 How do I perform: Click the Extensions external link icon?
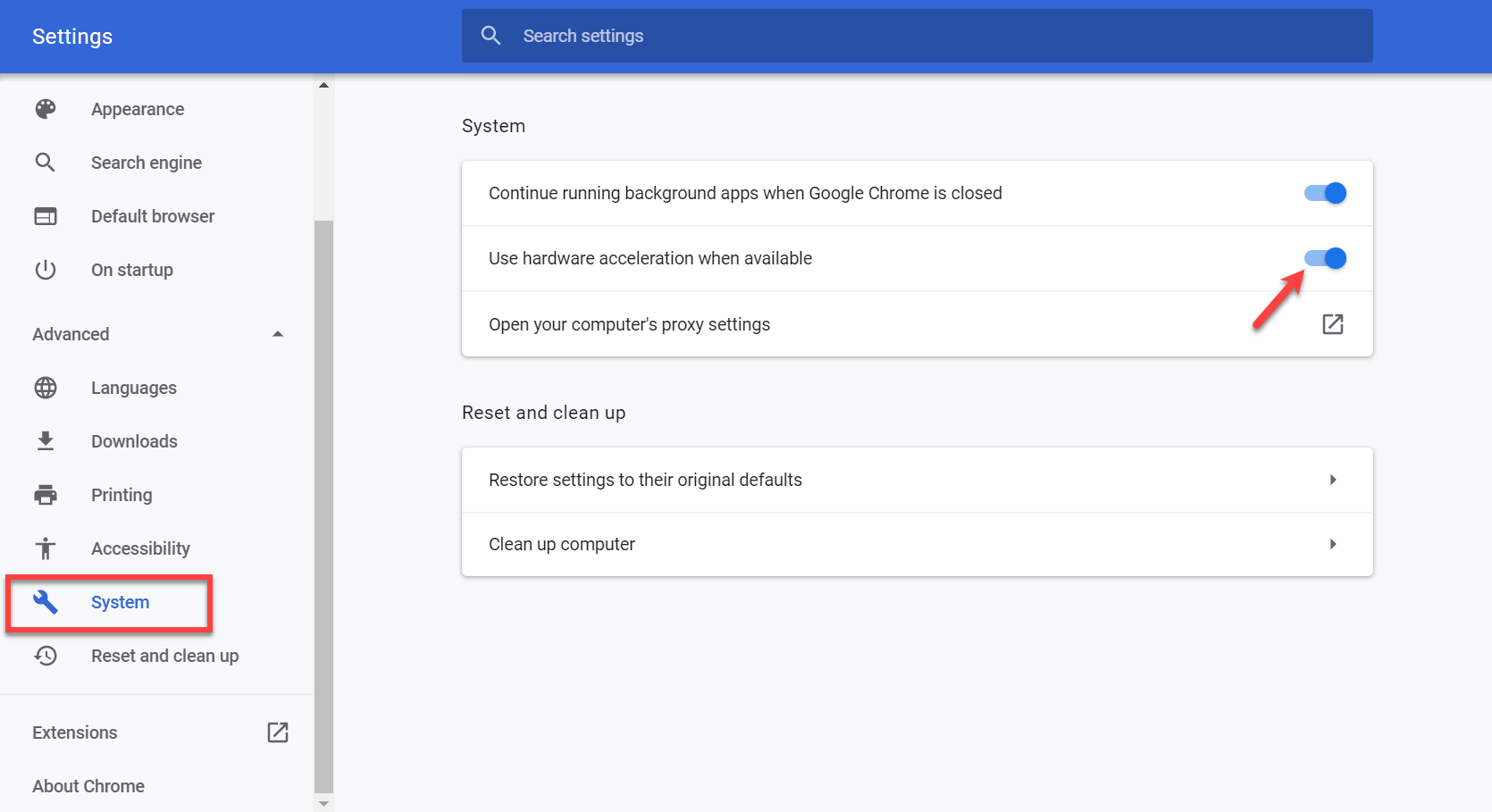(278, 732)
